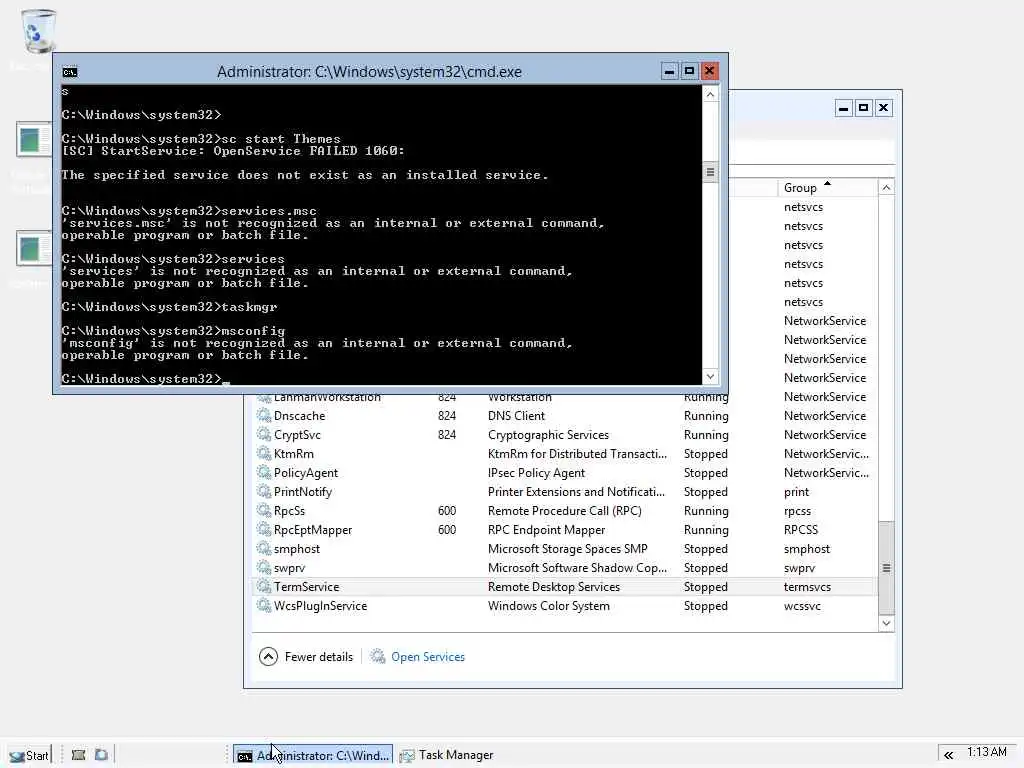
Task: Sort services by Group column header
Action: [827, 187]
